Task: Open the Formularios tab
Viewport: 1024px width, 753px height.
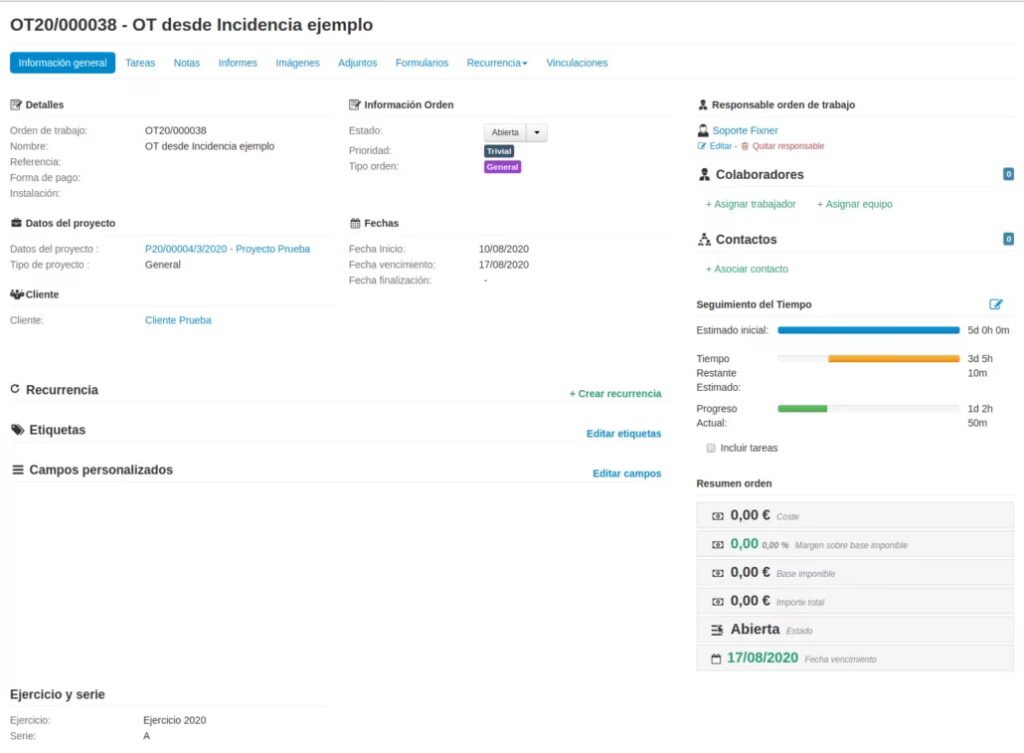Action: (421, 63)
